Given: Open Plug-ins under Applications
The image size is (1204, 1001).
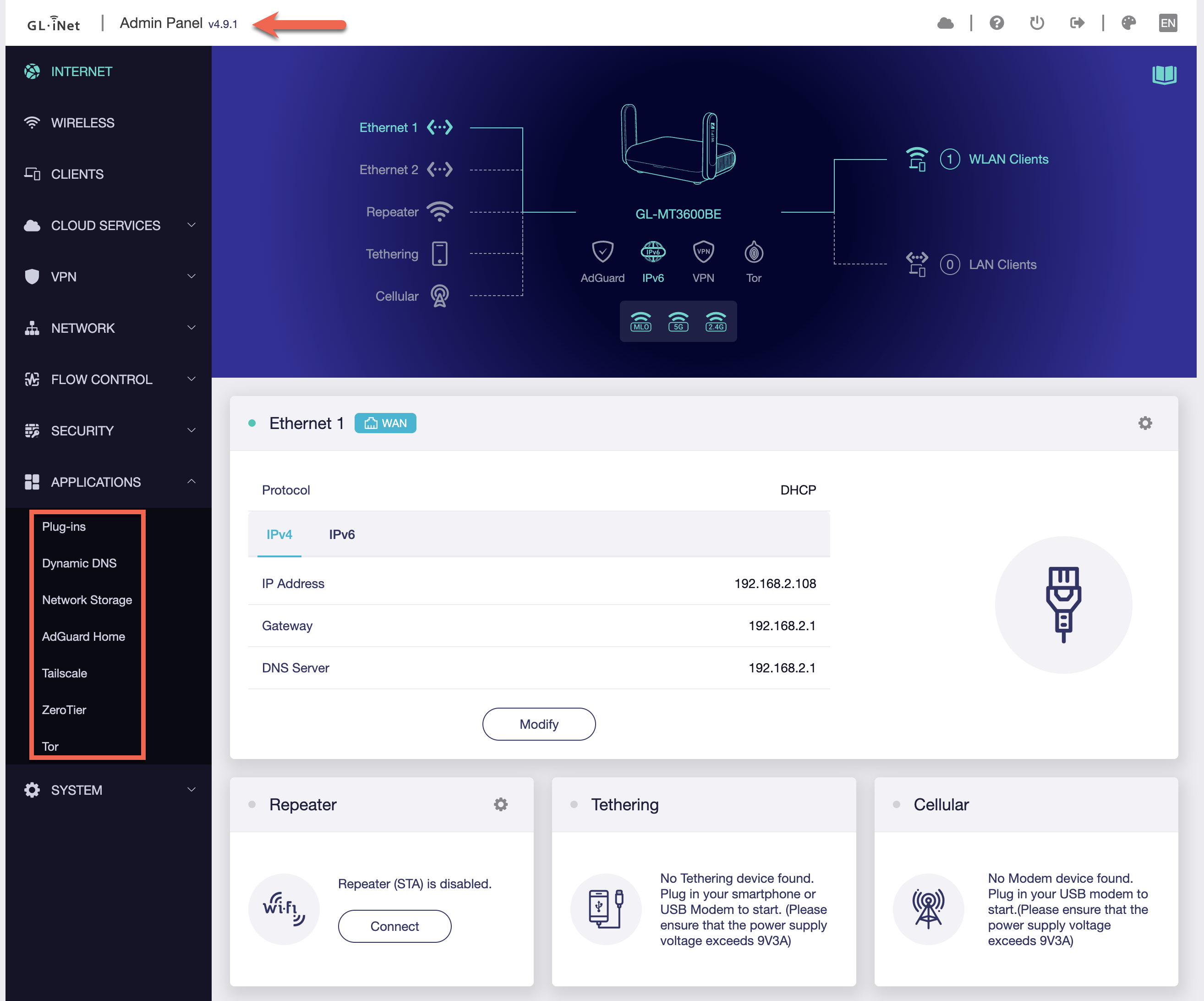Looking at the screenshot, I should point(64,527).
